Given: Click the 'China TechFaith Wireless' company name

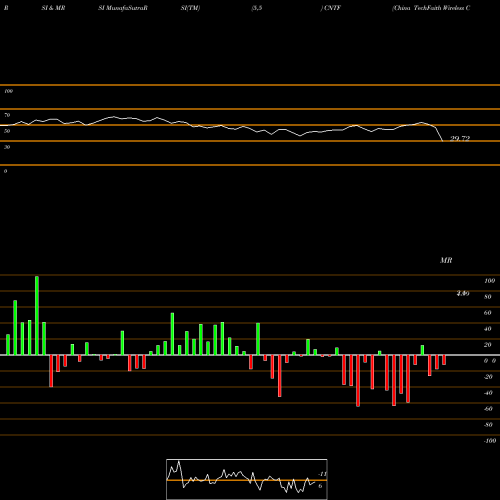Looking at the screenshot, I should click(x=429, y=8).
